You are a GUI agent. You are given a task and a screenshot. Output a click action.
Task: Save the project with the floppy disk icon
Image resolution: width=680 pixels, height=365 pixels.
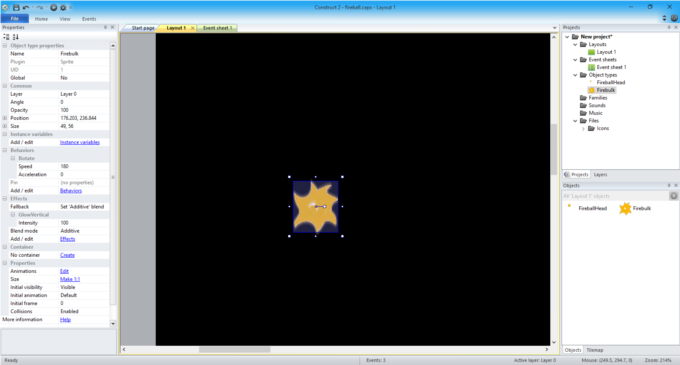pos(16,7)
